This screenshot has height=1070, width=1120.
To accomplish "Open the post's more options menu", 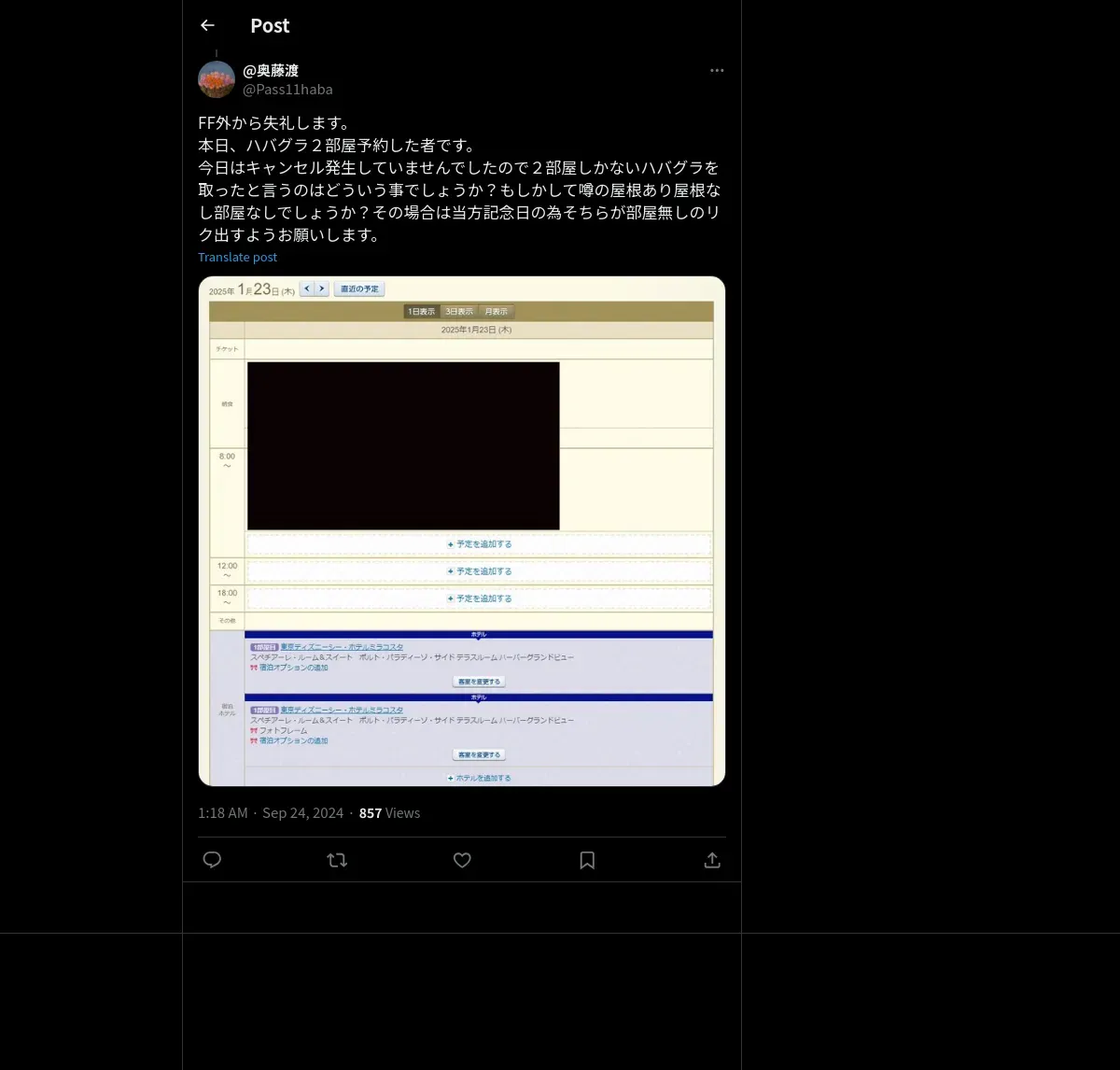I will tap(717, 70).
